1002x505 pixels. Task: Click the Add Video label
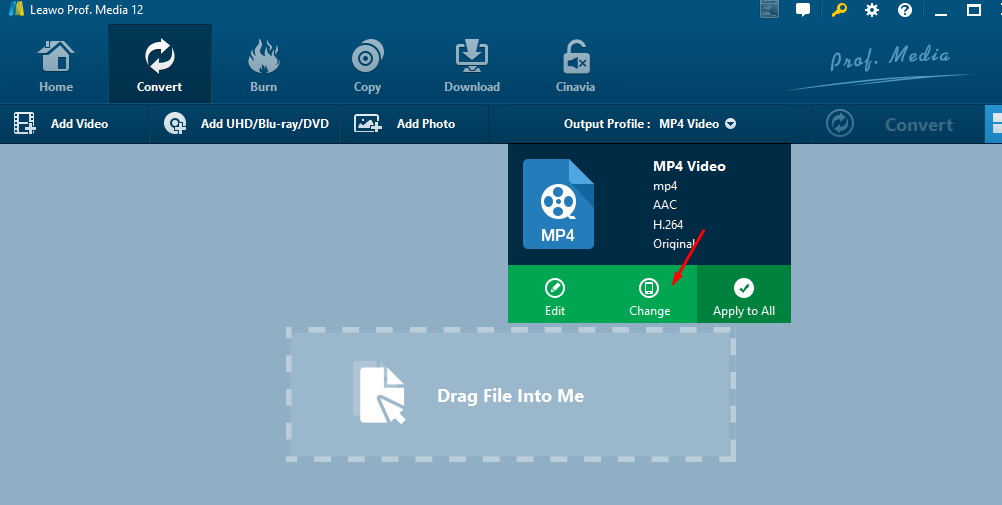[x=79, y=124]
